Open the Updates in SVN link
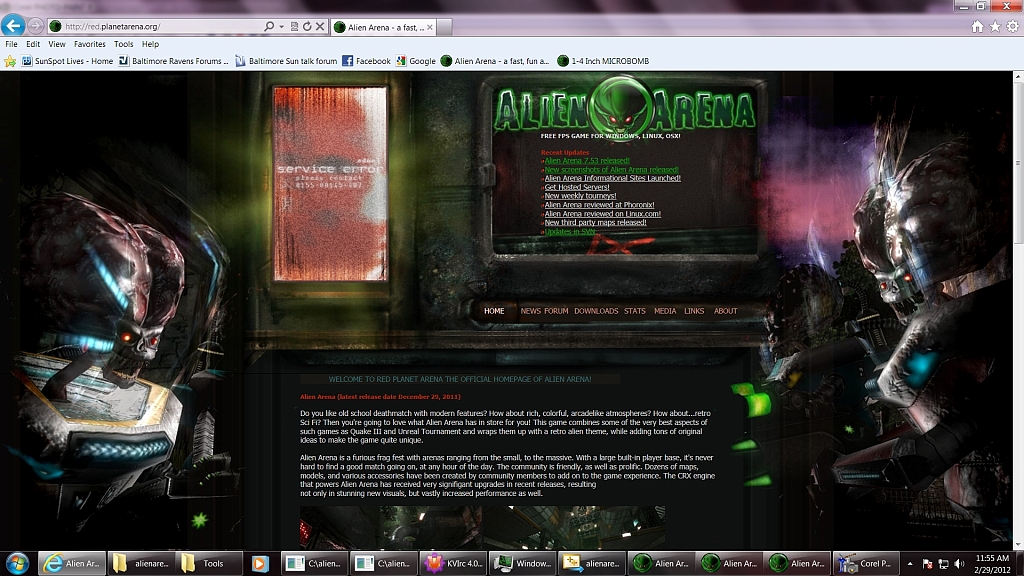The image size is (1024, 576). coord(570,232)
